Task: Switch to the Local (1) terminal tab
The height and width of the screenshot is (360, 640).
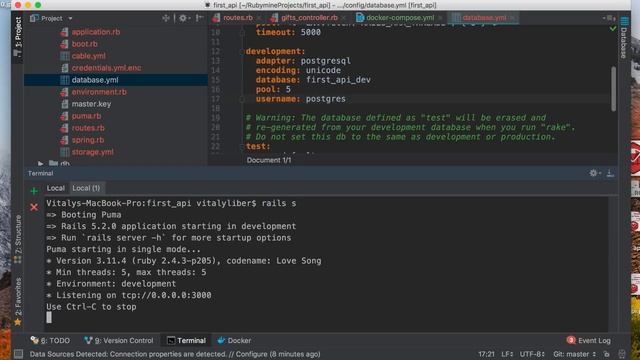Action: tap(86, 188)
